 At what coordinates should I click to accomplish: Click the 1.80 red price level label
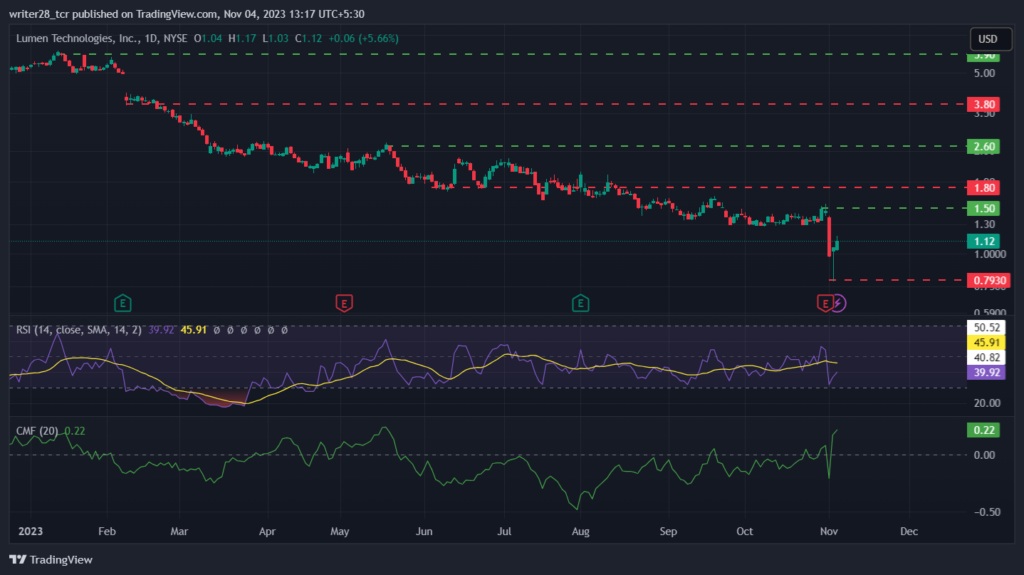click(984, 188)
